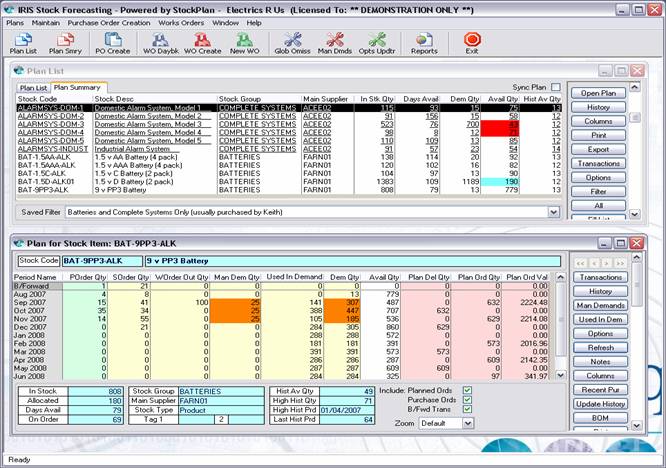The width and height of the screenshot is (666, 468).
Task: Switch to the Plan List tab
Action: (33, 88)
